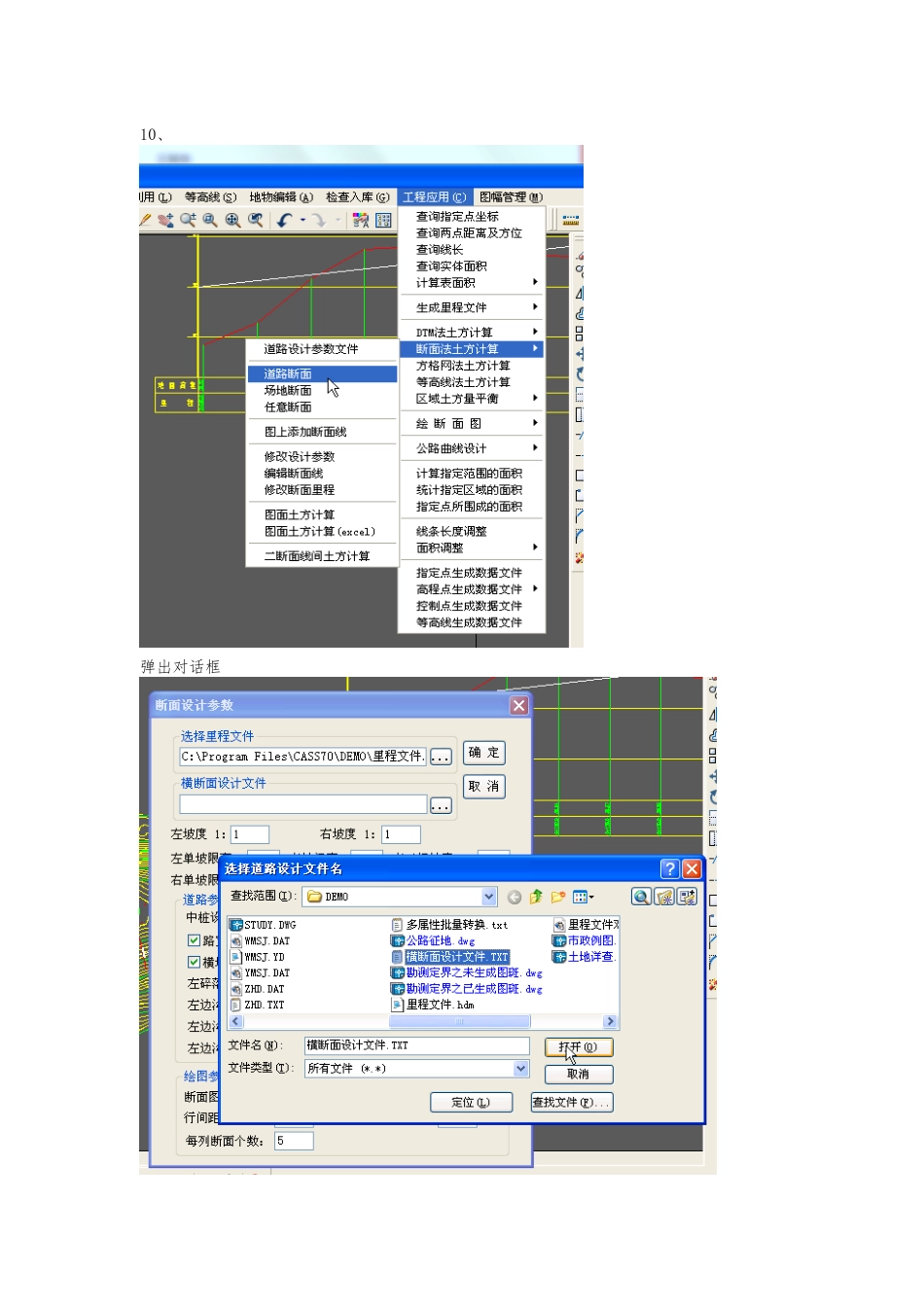Image resolution: width=924 pixels, height=1307 pixels.
Task: Click the 打开 button
Action: click(579, 1047)
